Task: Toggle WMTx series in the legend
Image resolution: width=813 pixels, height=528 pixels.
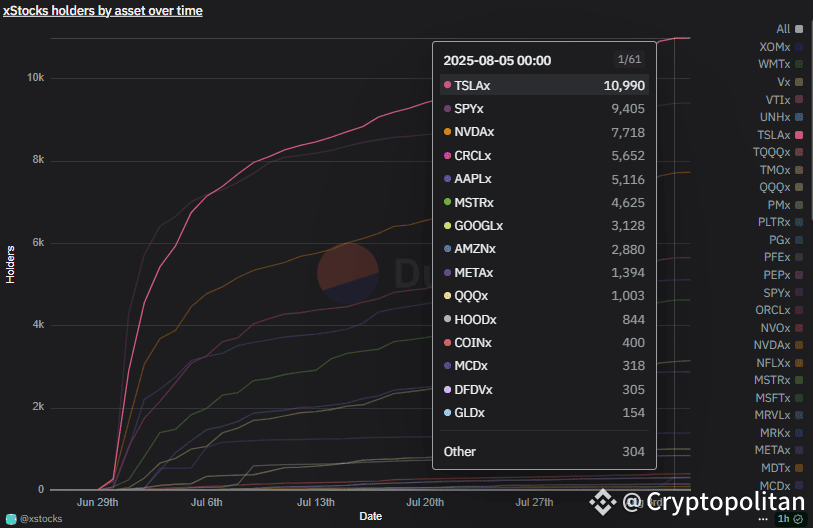Action: [x=781, y=64]
